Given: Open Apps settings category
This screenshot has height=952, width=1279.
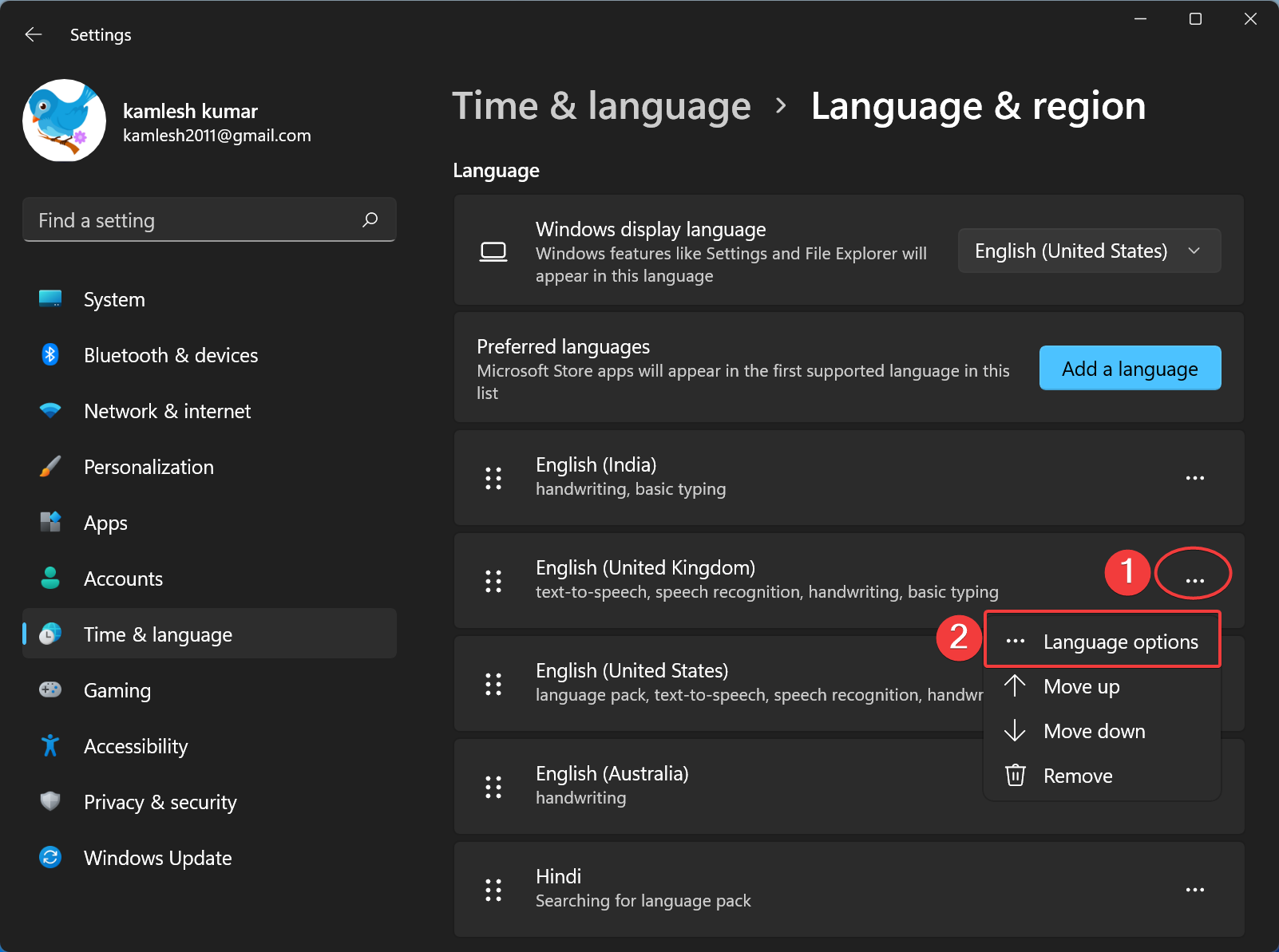Looking at the screenshot, I should [x=209, y=523].
